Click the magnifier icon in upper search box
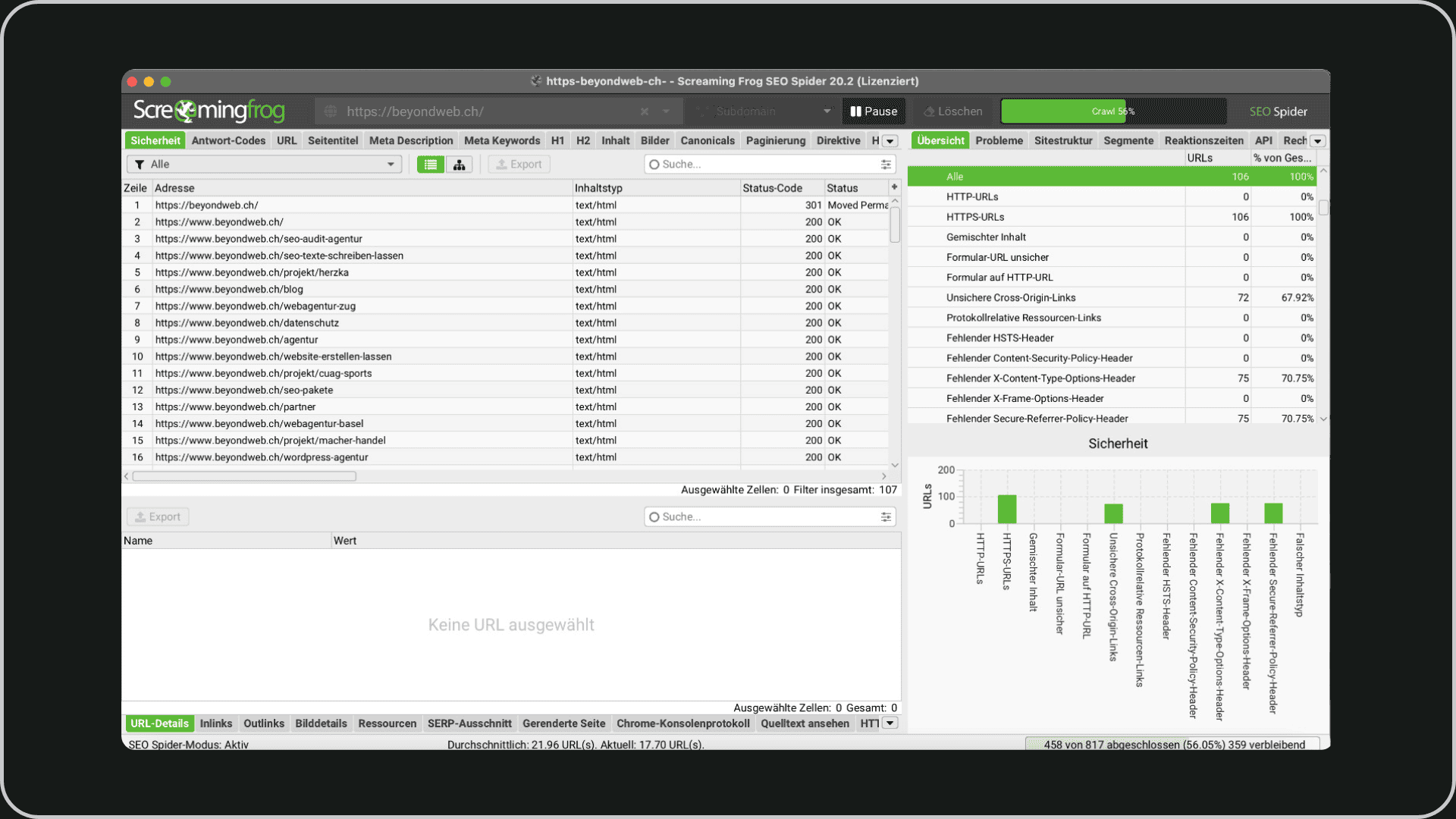 654,165
